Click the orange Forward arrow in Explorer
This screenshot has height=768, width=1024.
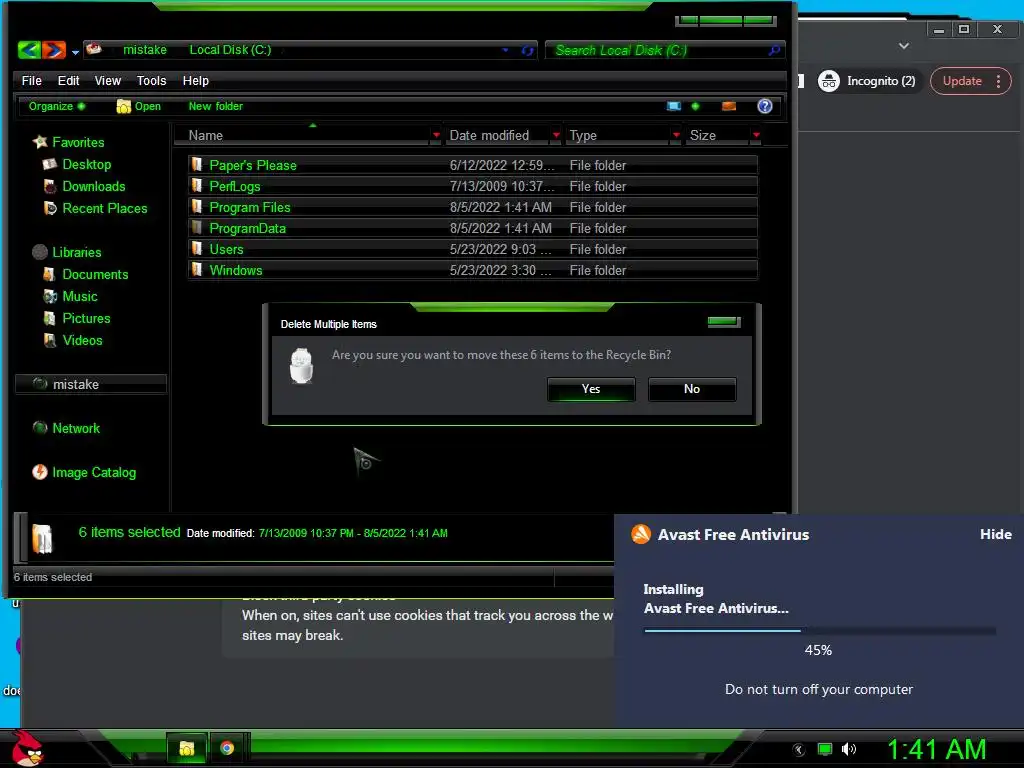(x=54, y=50)
